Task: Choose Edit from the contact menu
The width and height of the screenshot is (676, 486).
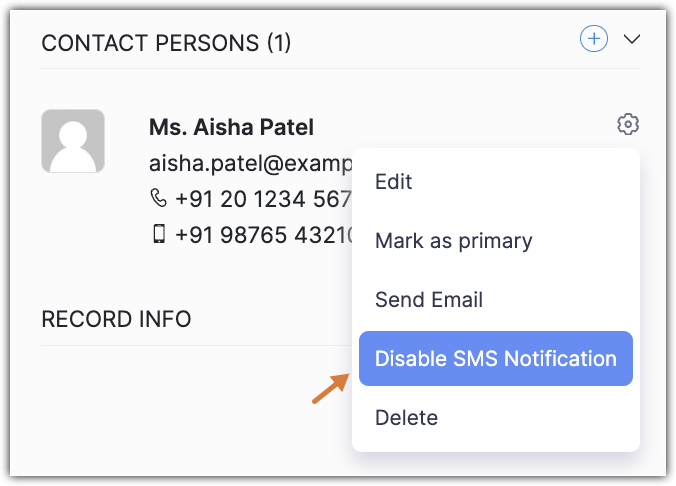Action: [x=393, y=182]
